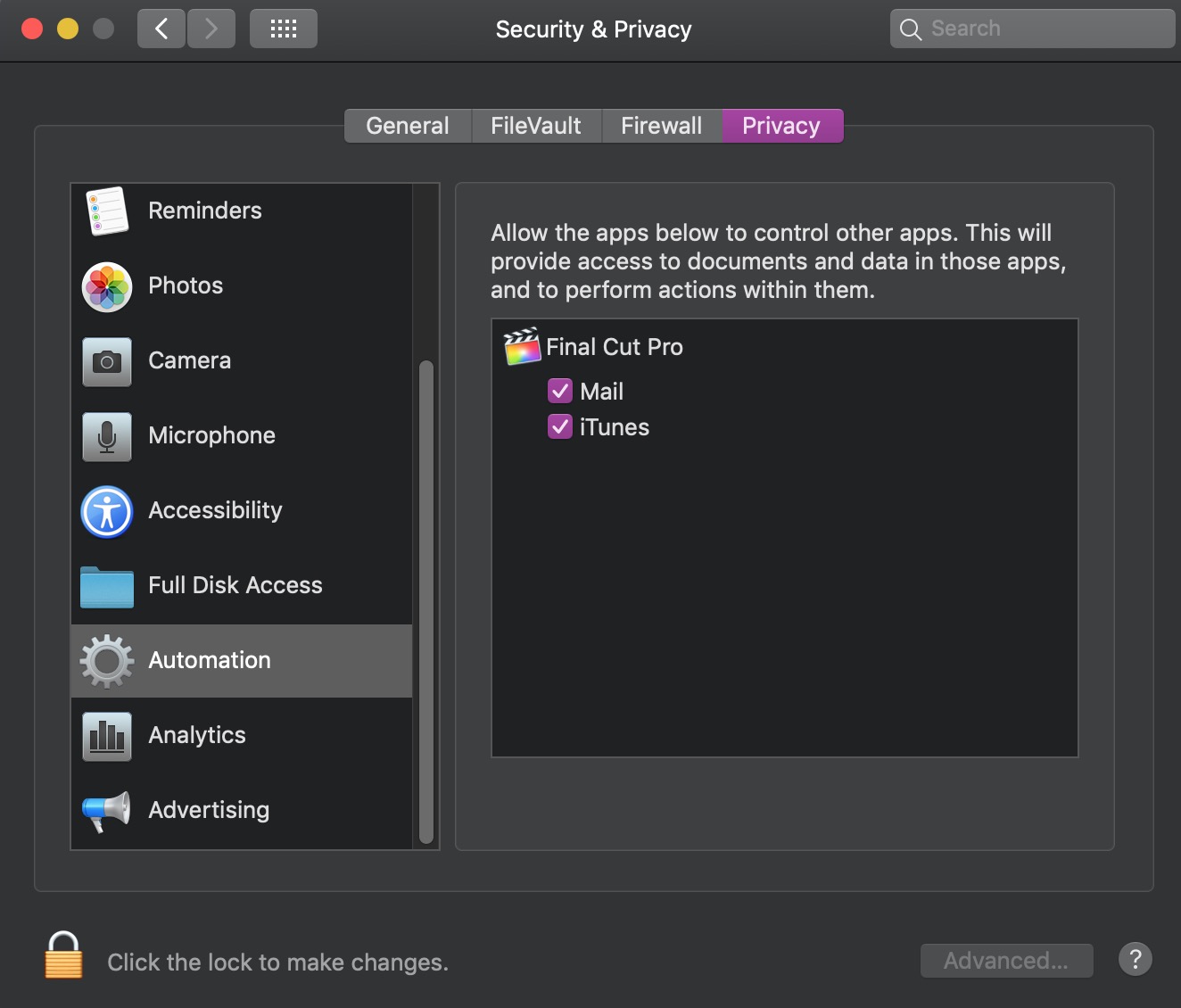This screenshot has height=1008, width=1181.
Task: Select the Microphone label in the list
Action: click(212, 435)
